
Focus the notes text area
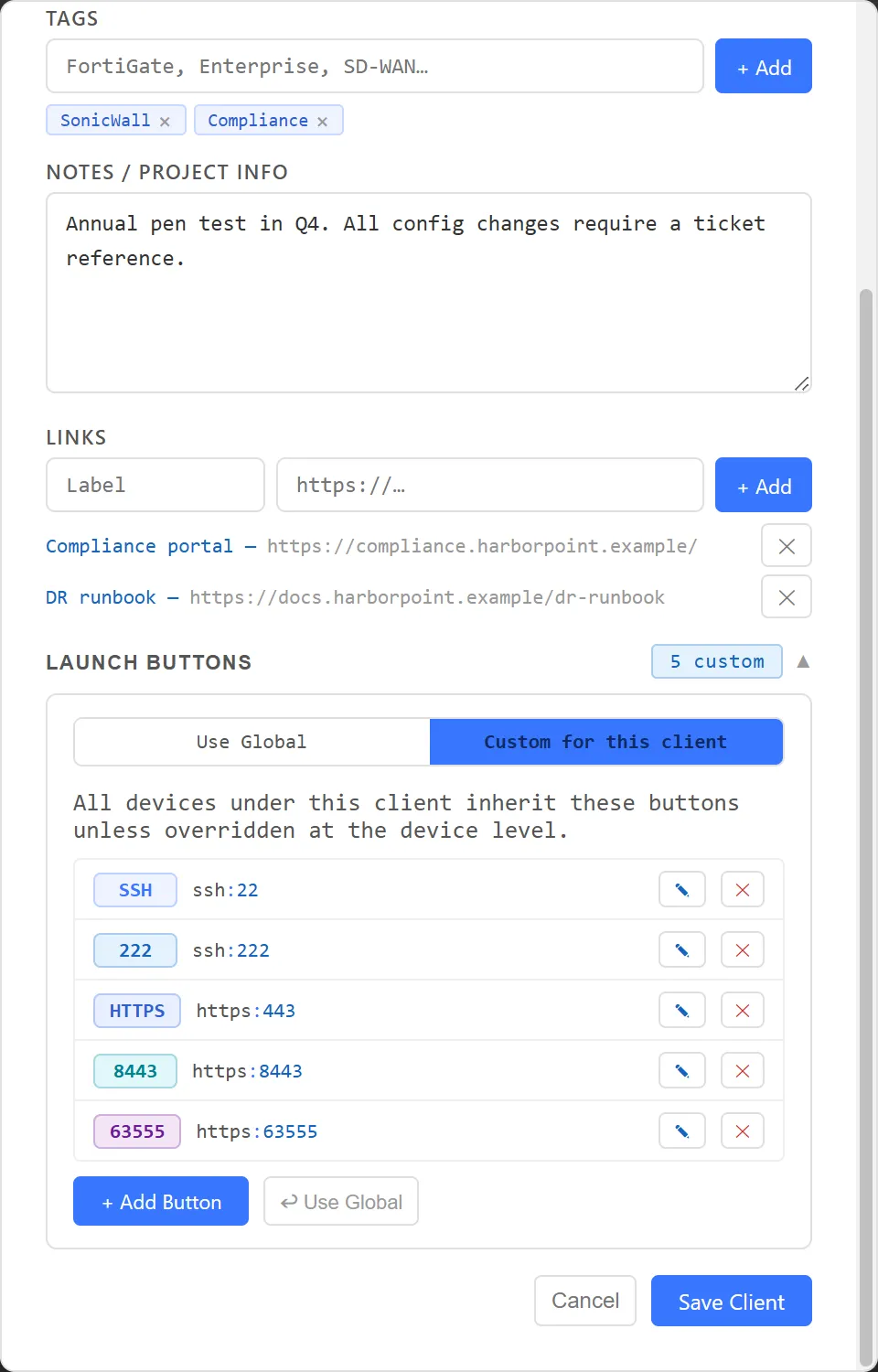click(429, 293)
